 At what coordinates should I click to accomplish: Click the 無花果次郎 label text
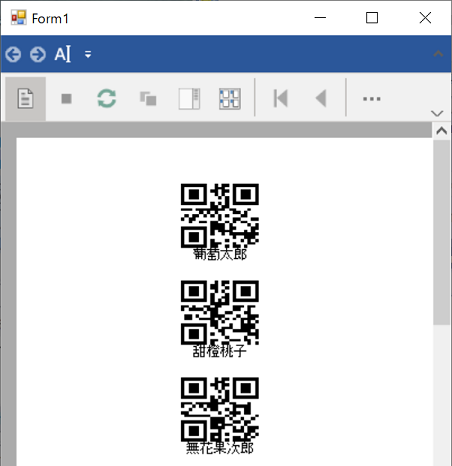point(220,448)
